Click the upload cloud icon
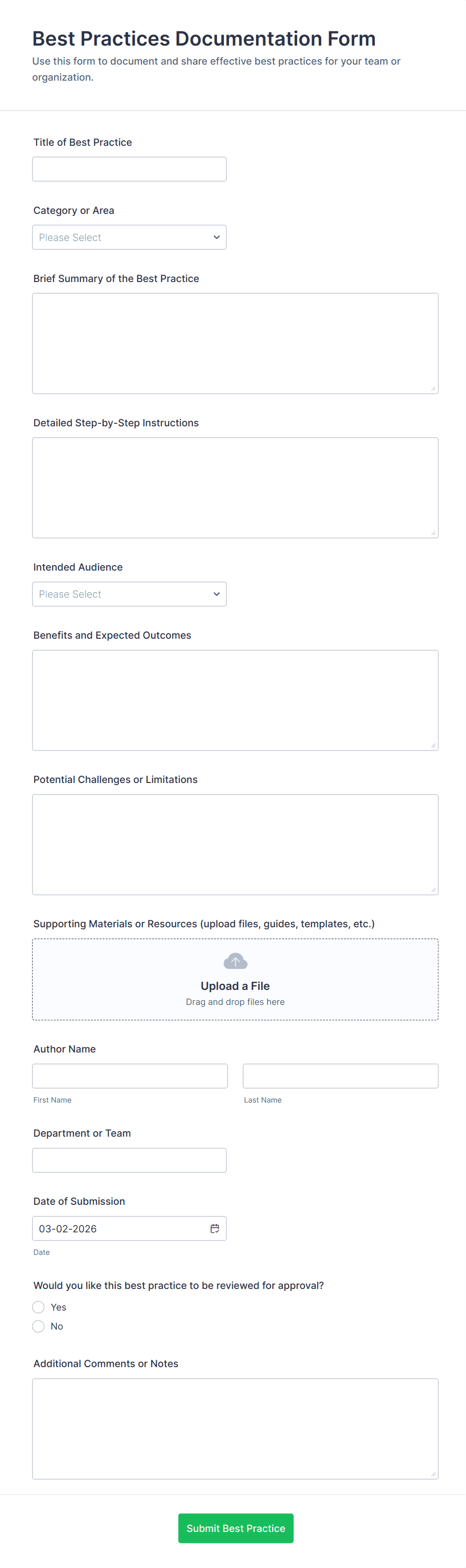The height and width of the screenshot is (1568, 466). [235, 960]
